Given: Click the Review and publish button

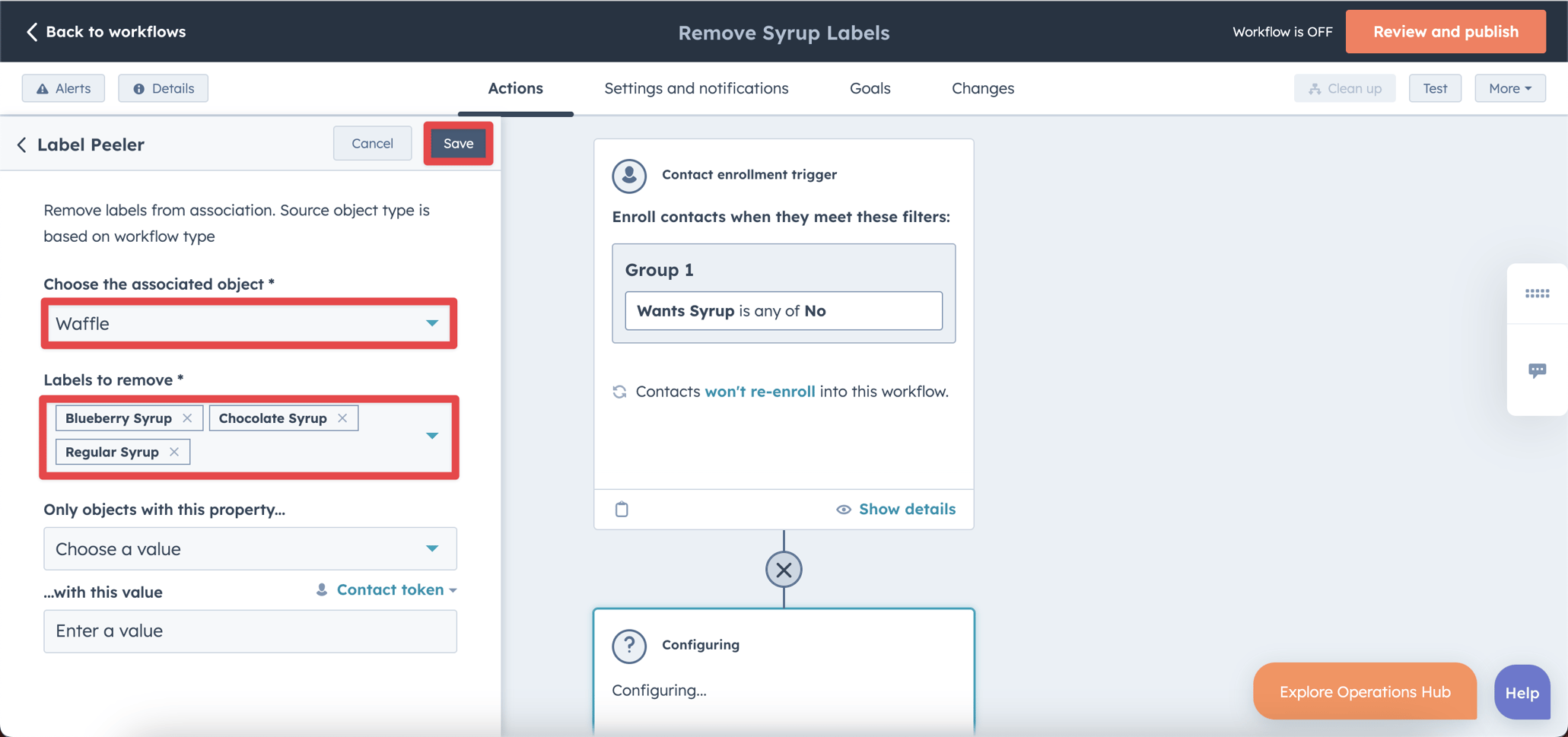Looking at the screenshot, I should click(1445, 31).
